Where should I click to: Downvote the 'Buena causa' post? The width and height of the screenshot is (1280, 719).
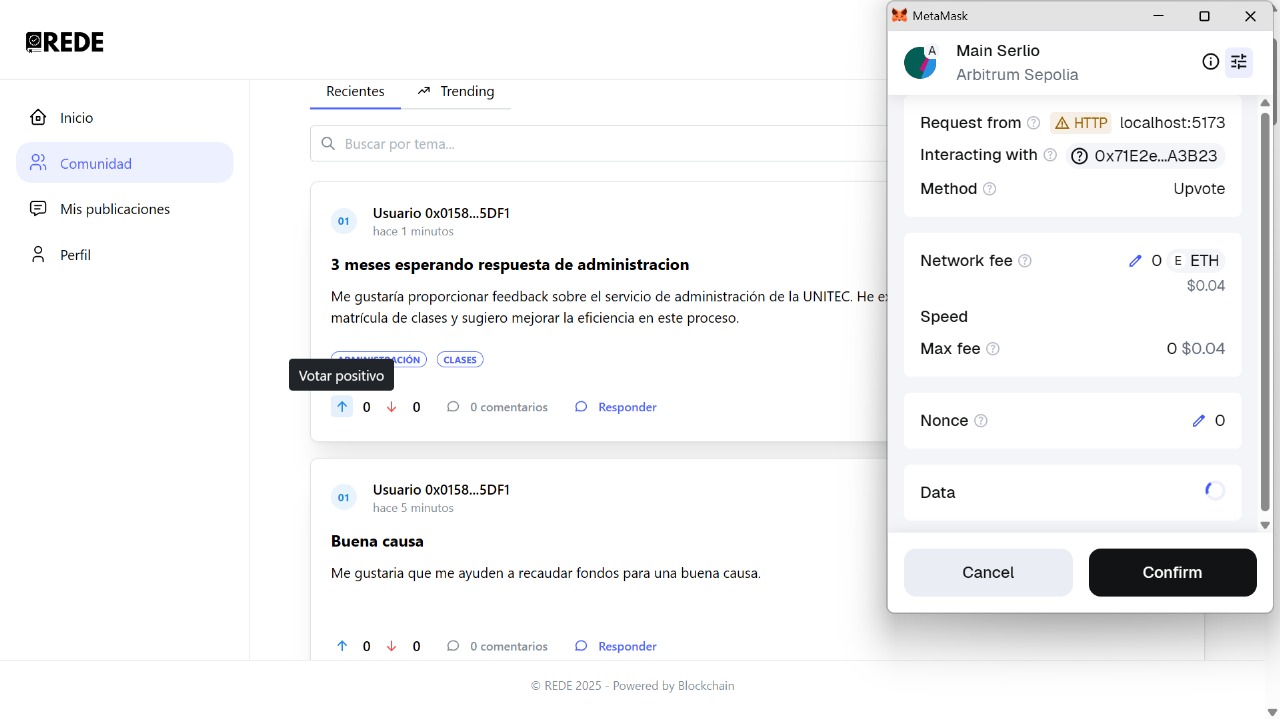coord(392,646)
